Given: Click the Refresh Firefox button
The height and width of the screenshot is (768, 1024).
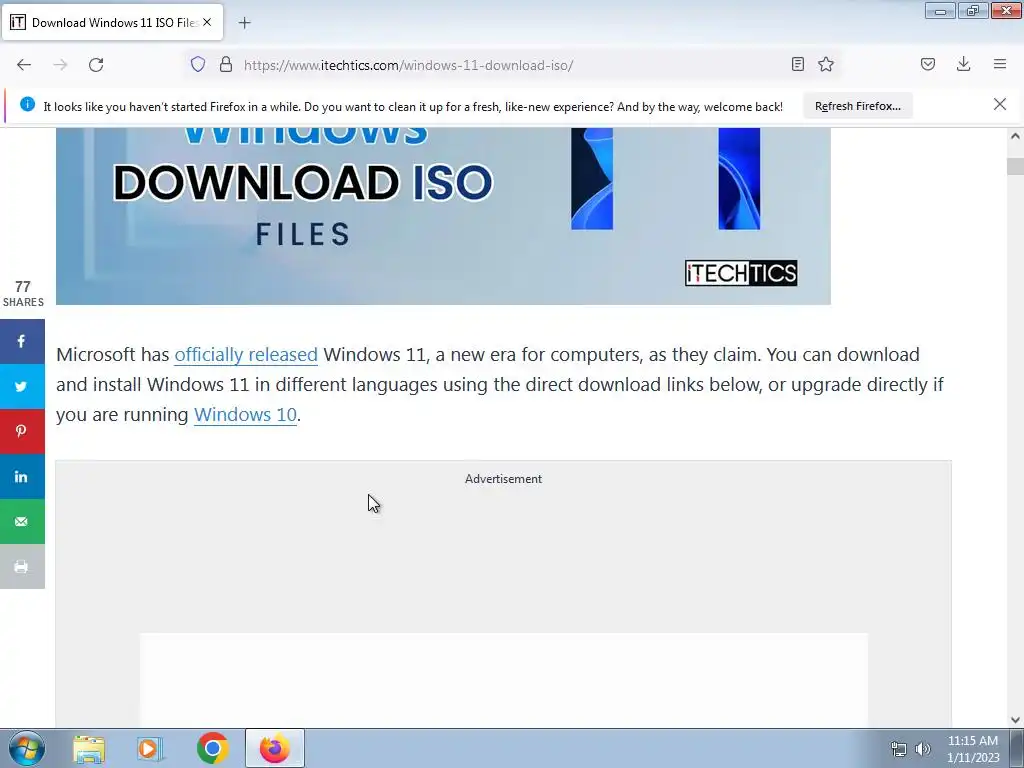Looking at the screenshot, I should [x=857, y=106].
